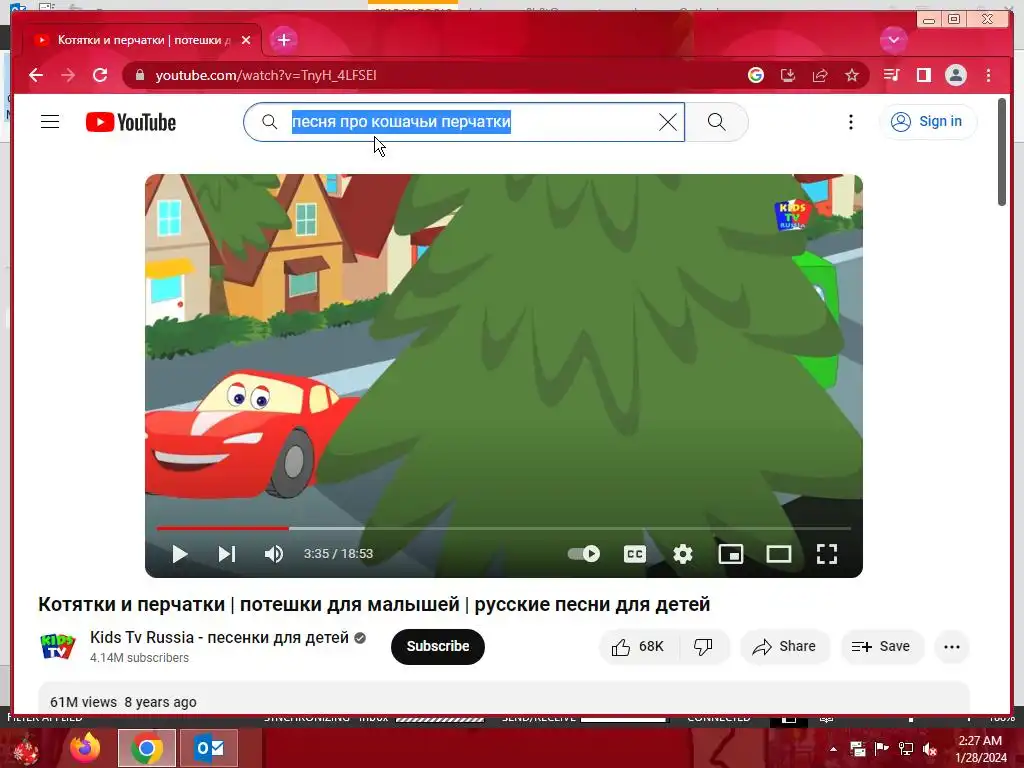Seek on the video progress bar

pos(504,528)
